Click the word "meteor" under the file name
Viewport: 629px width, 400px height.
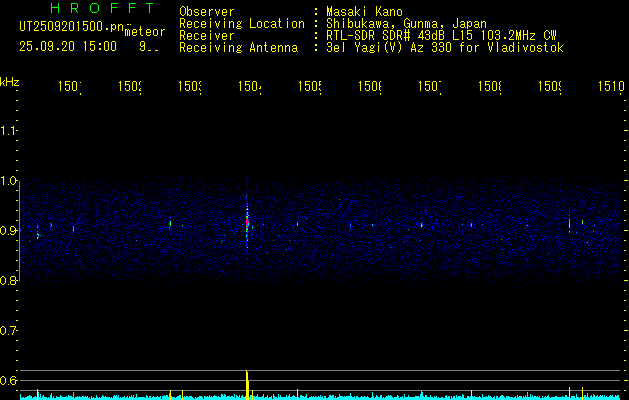(x=145, y=32)
